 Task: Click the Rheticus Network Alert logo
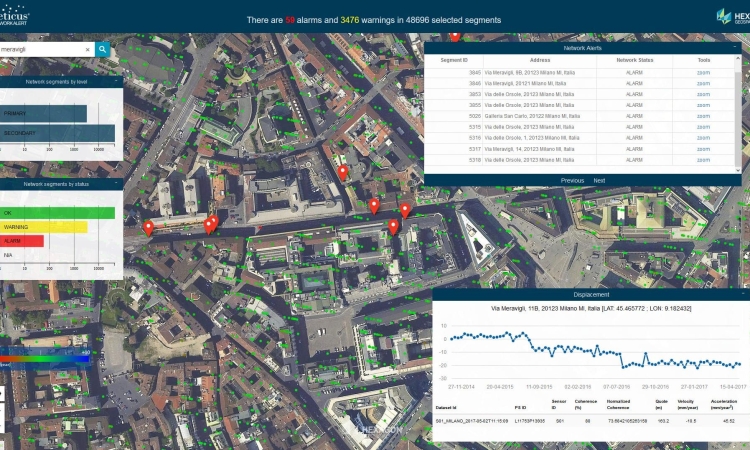point(14,14)
